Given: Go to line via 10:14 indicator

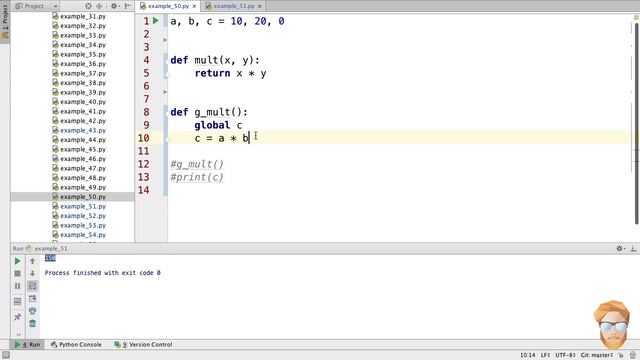Looking at the screenshot, I should (527, 355).
